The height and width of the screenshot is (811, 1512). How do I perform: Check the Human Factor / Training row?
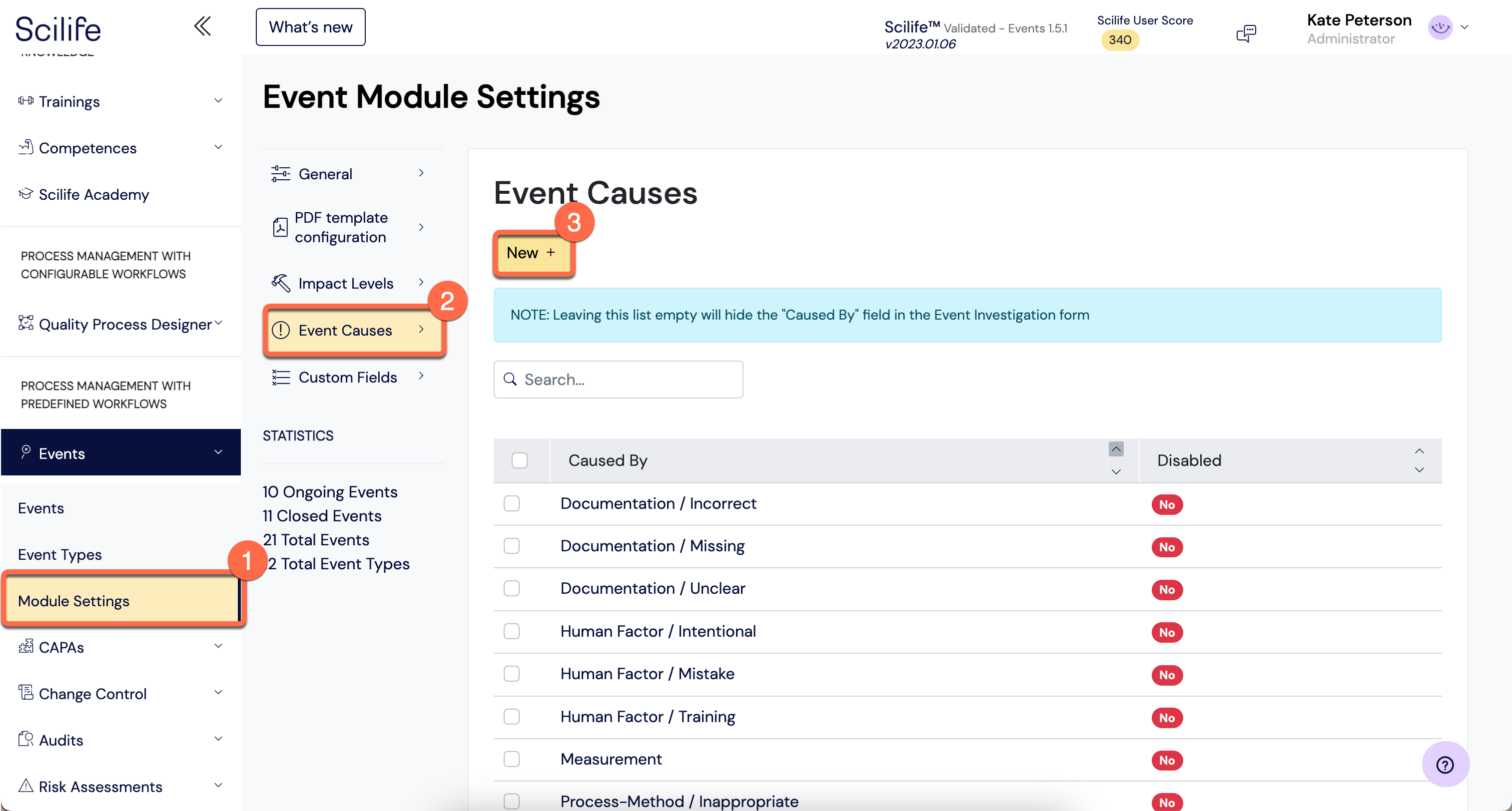pos(512,717)
